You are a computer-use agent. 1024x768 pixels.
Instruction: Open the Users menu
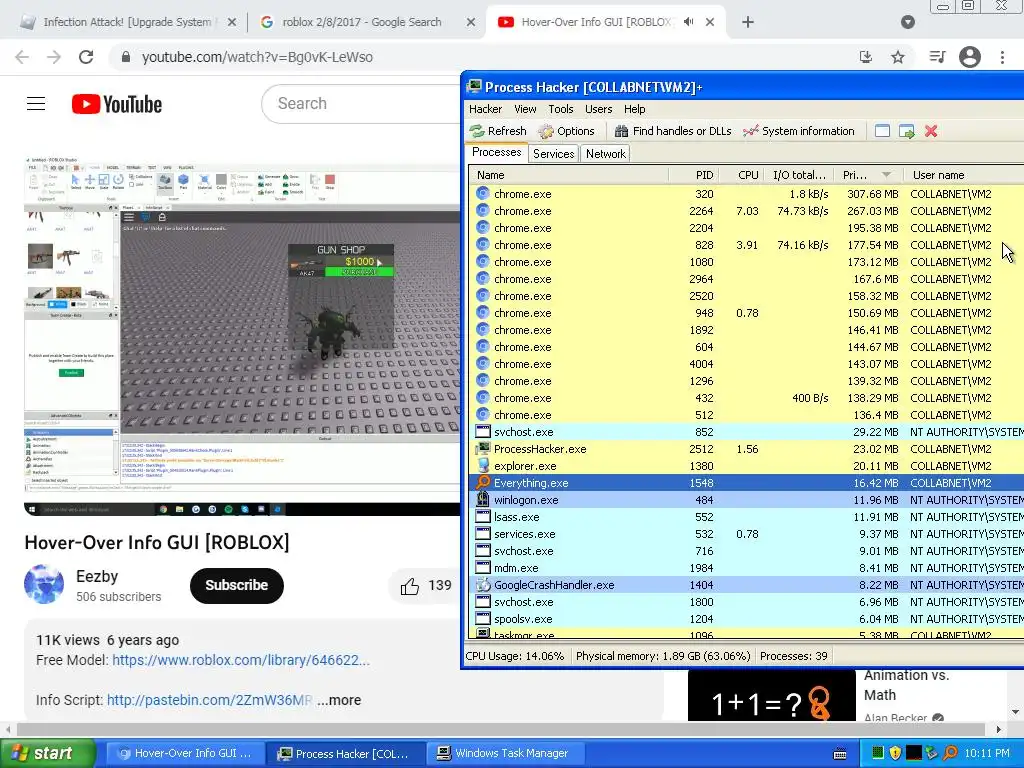(598, 109)
